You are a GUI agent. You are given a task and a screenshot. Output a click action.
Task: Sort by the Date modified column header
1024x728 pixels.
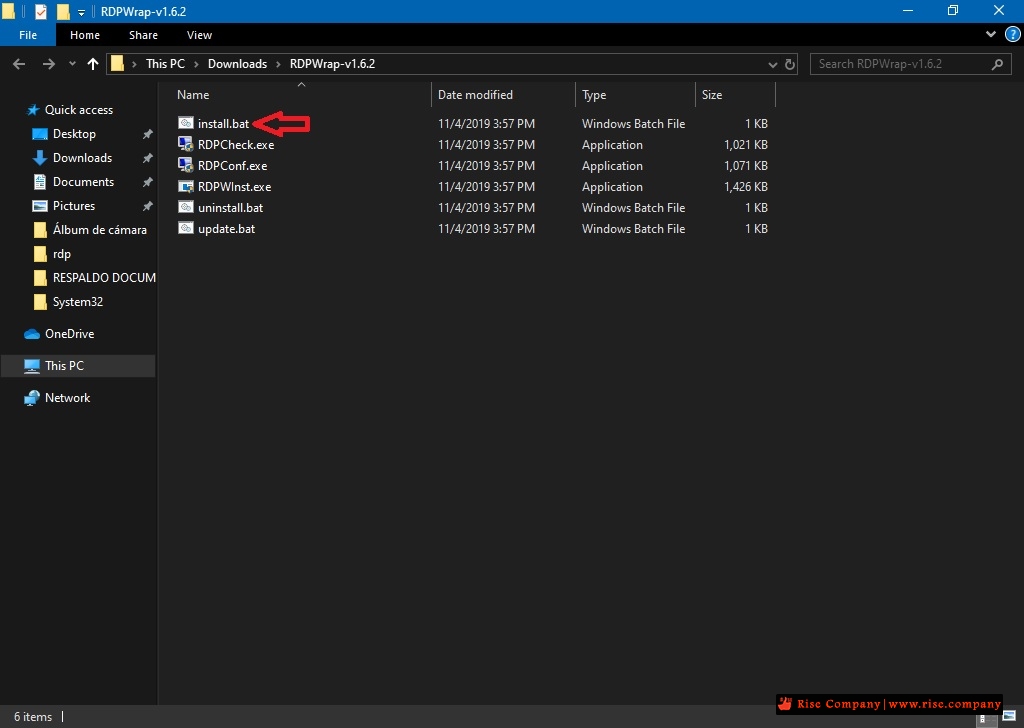[504, 95]
